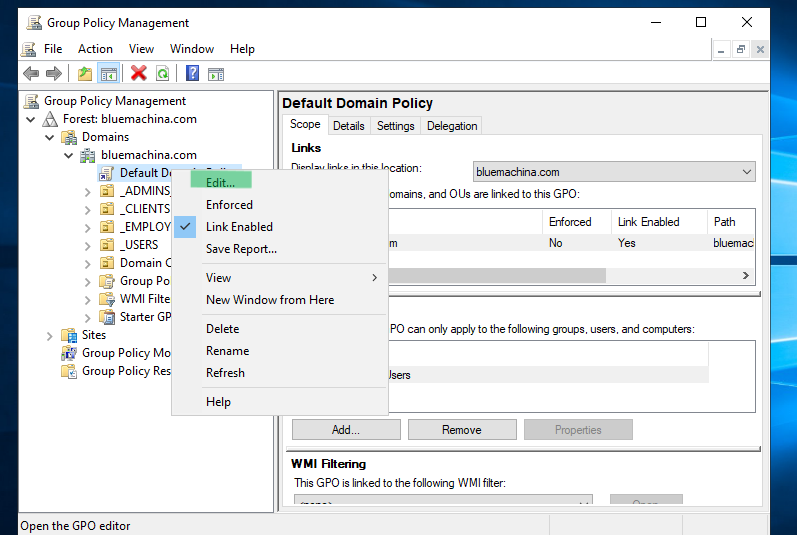797x535 pixels.
Task: Click the Remove button
Action: pyautogui.click(x=462, y=430)
